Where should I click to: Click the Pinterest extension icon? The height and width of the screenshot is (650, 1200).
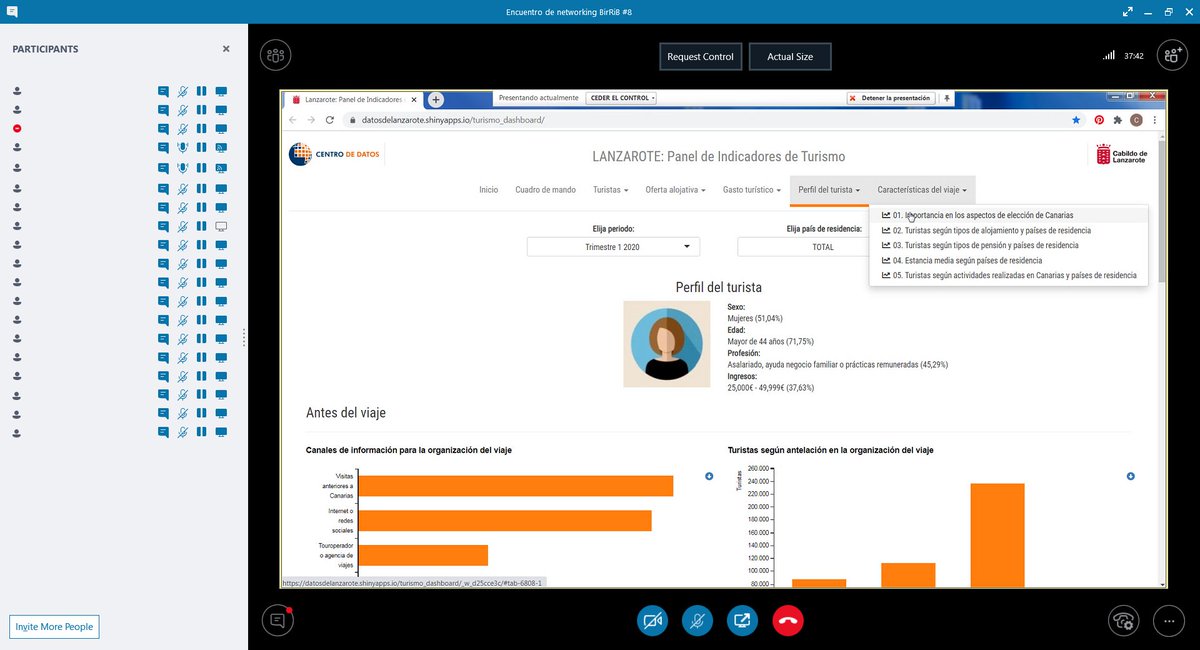[x=1099, y=119]
